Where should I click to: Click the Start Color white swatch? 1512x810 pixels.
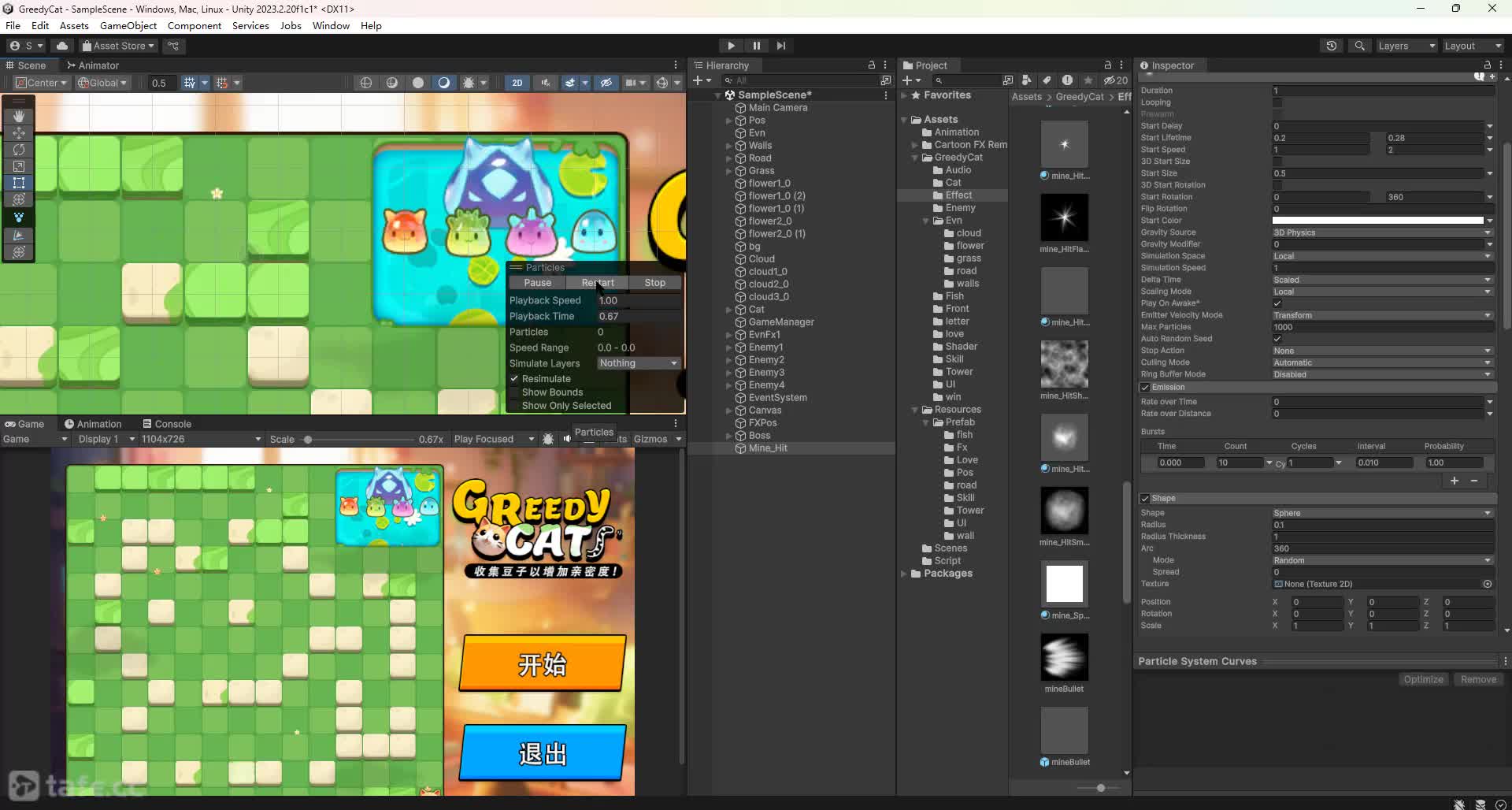coord(1378,221)
